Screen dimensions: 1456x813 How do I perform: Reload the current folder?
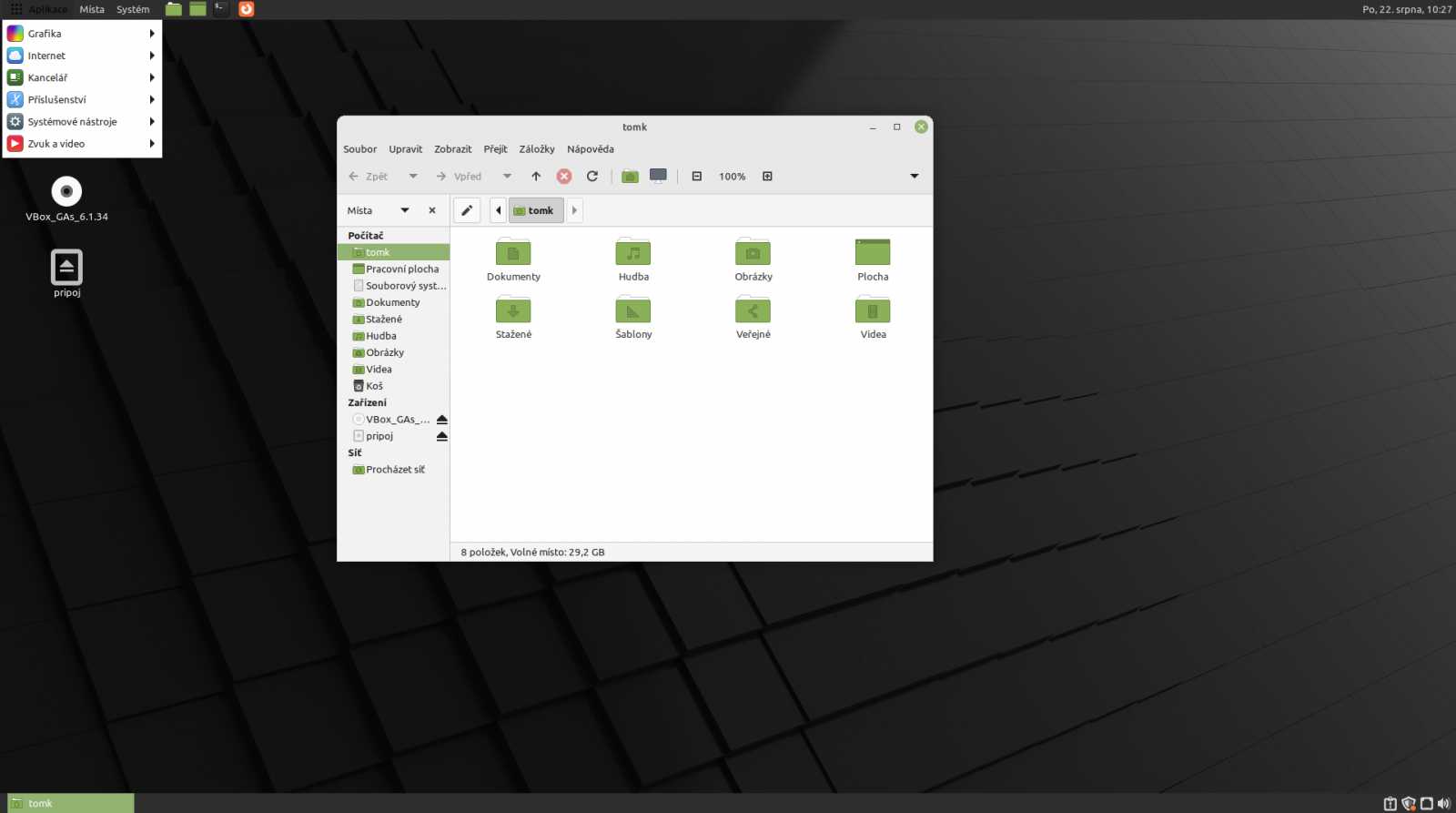click(x=592, y=177)
